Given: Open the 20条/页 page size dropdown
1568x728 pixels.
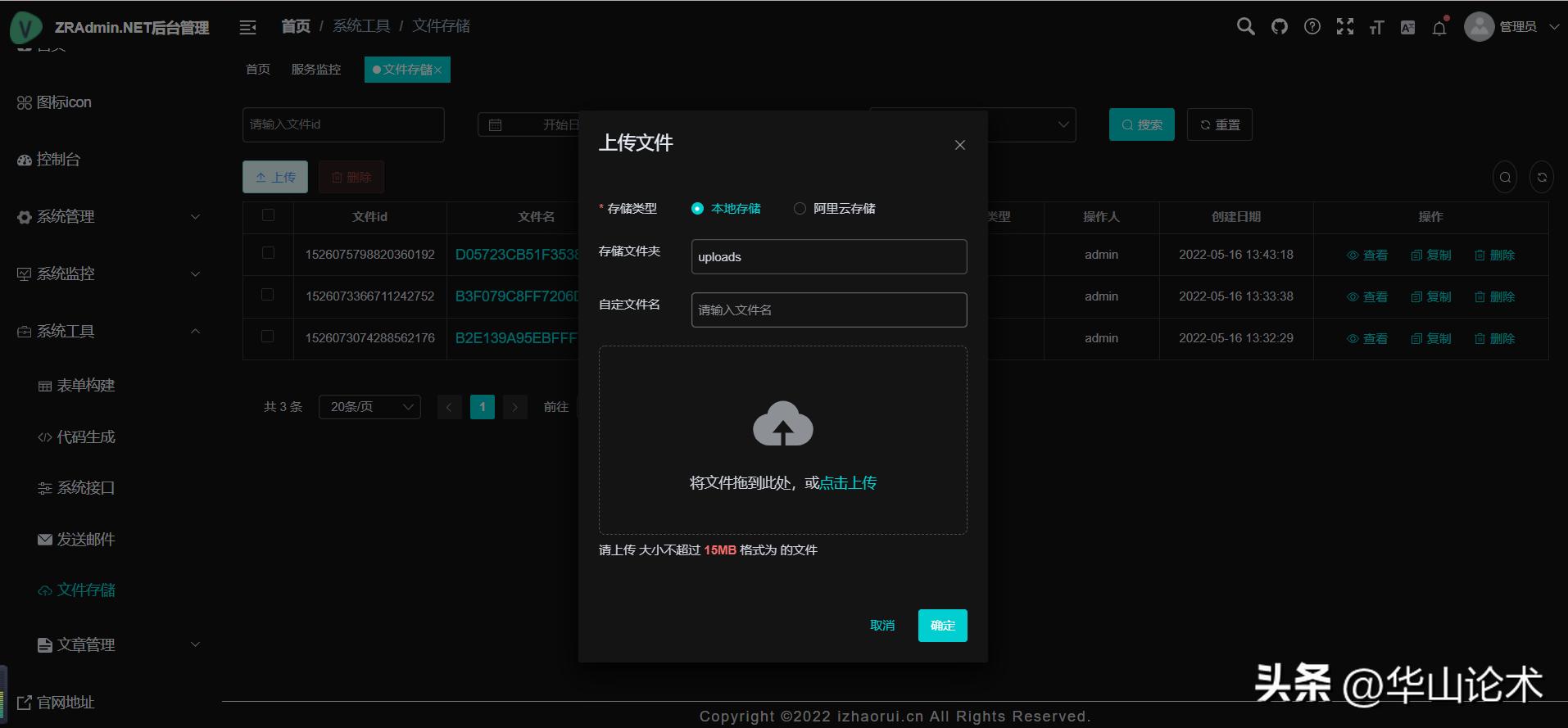Looking at the screenshot, I should click(x=369, y=407).
